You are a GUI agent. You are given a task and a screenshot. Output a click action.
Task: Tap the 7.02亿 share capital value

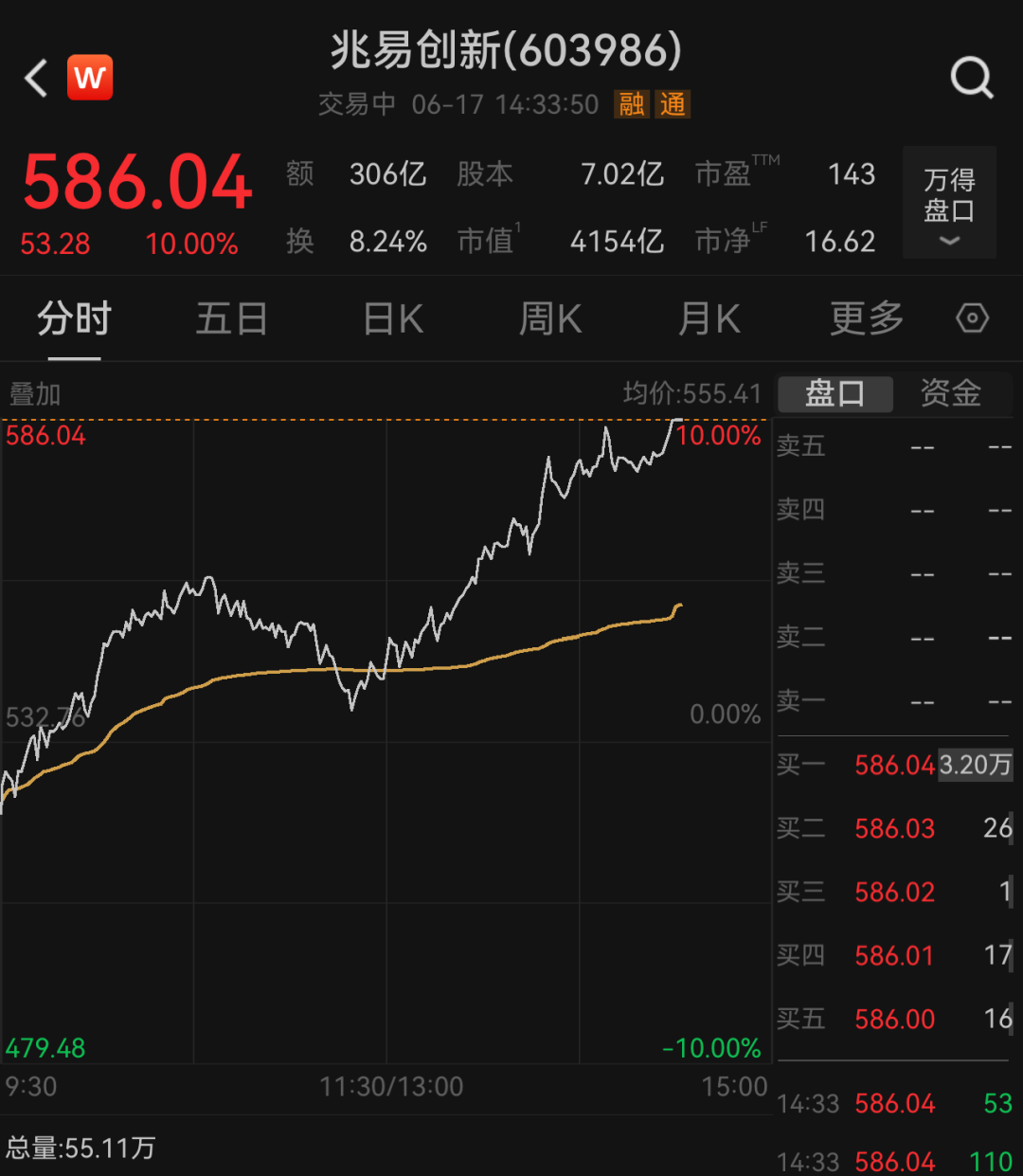click(621, 174)
